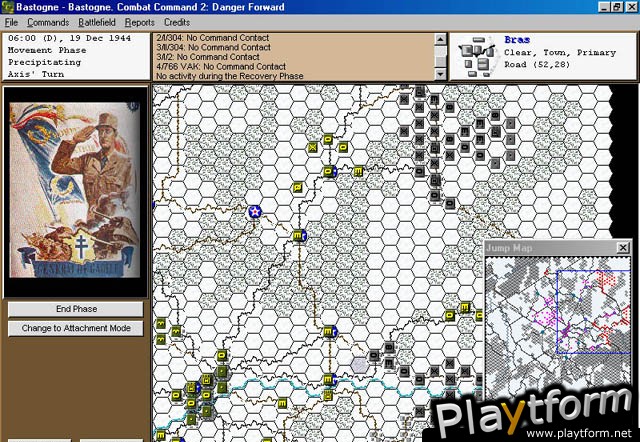Select yellow blue-badged unit nearest the star marker

point(300,235)
